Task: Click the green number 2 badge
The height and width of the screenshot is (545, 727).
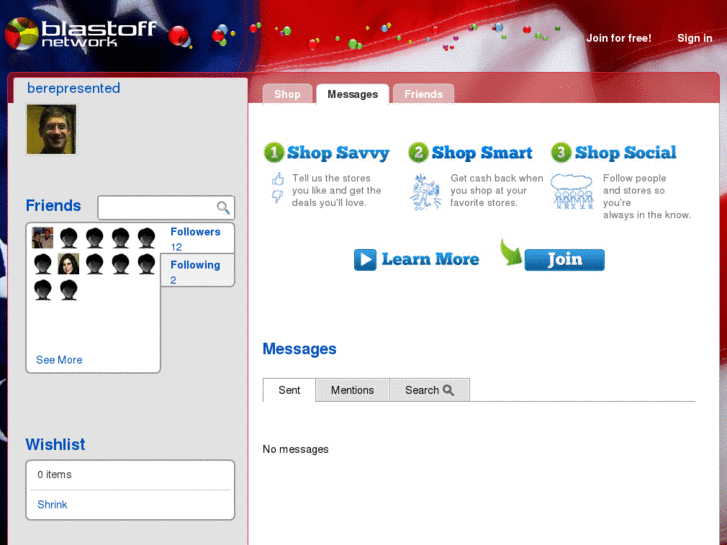Action: pyautogui.click(x=418, y=153)
